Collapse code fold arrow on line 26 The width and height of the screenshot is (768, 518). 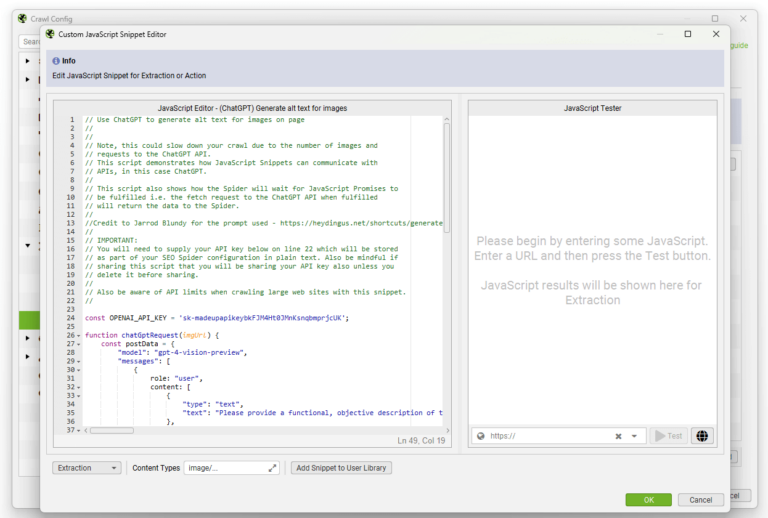point(78,335)
